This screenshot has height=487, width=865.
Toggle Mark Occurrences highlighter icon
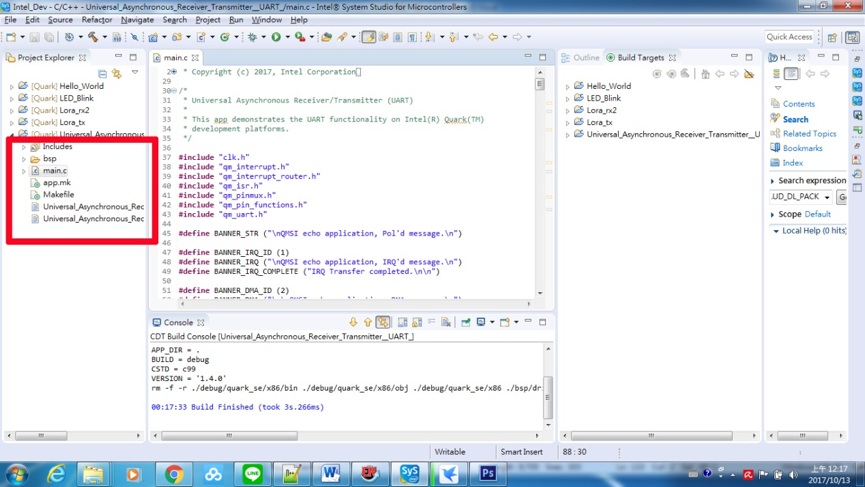coord(369,37)
